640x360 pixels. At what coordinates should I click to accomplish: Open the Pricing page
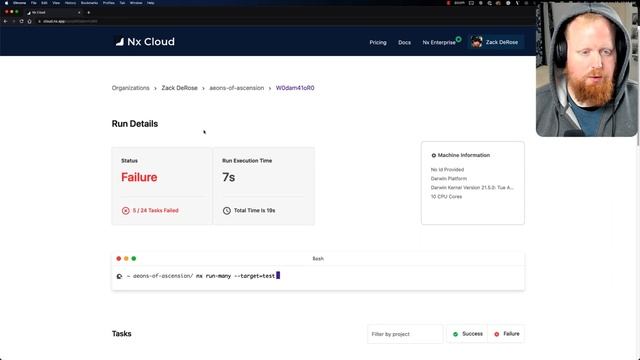(378, 42)
